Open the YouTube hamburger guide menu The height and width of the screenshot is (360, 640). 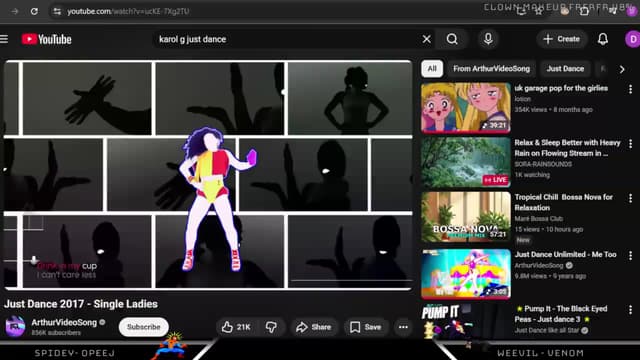point(4,39)
